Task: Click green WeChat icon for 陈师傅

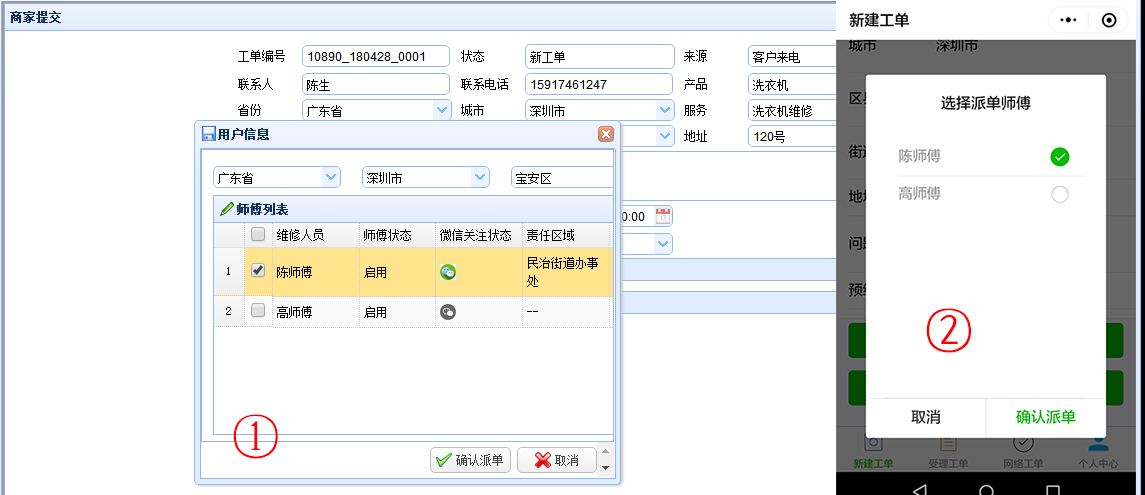Action: [x=448, y=272]
